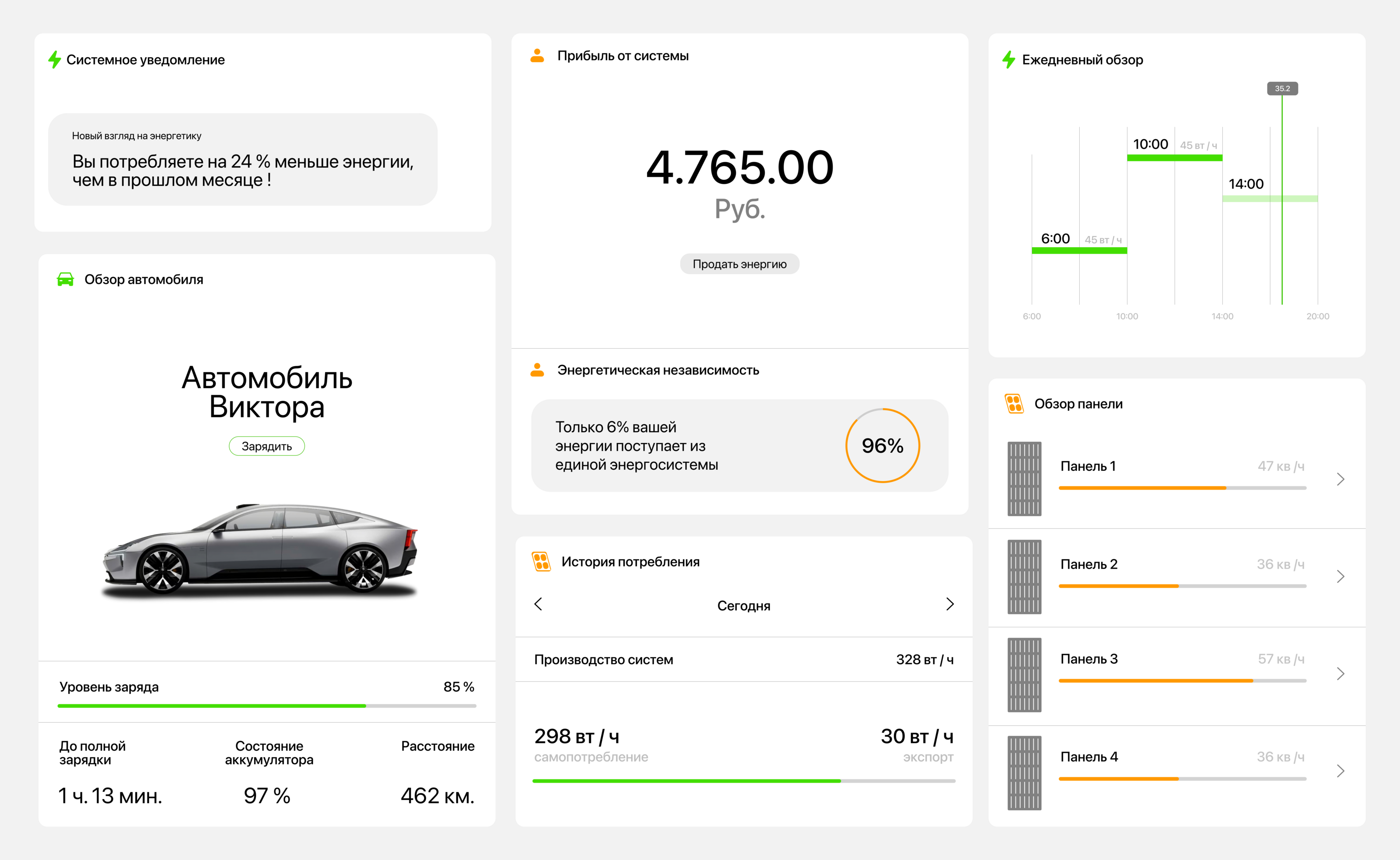
Task: Click the Панель 3 solar panel thumbnail
Action: 1024,675
